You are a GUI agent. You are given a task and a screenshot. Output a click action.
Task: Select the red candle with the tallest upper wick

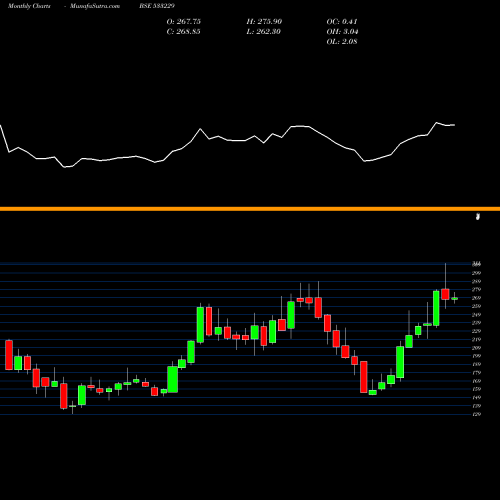click(x=445, y=294)
